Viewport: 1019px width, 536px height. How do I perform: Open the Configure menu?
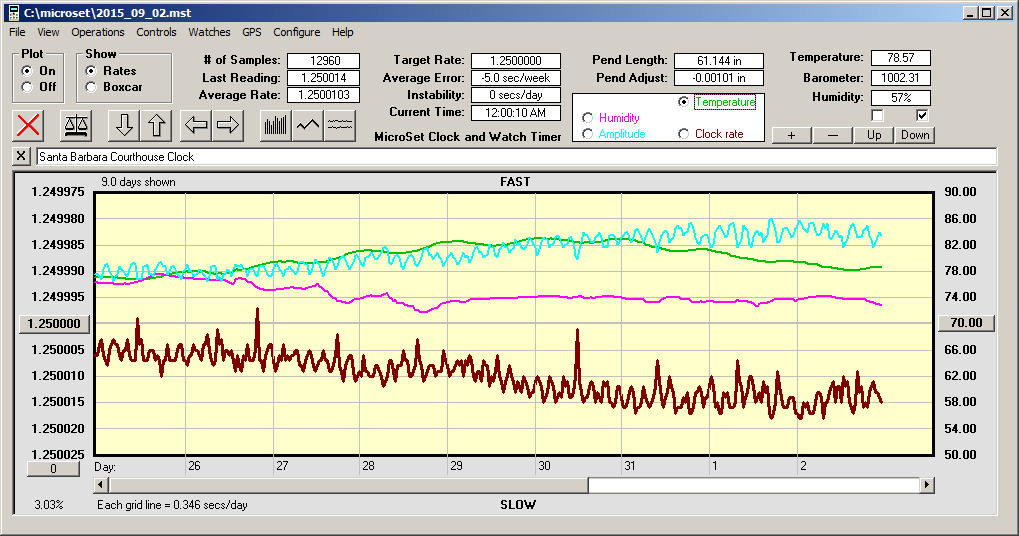coord(296,32)
